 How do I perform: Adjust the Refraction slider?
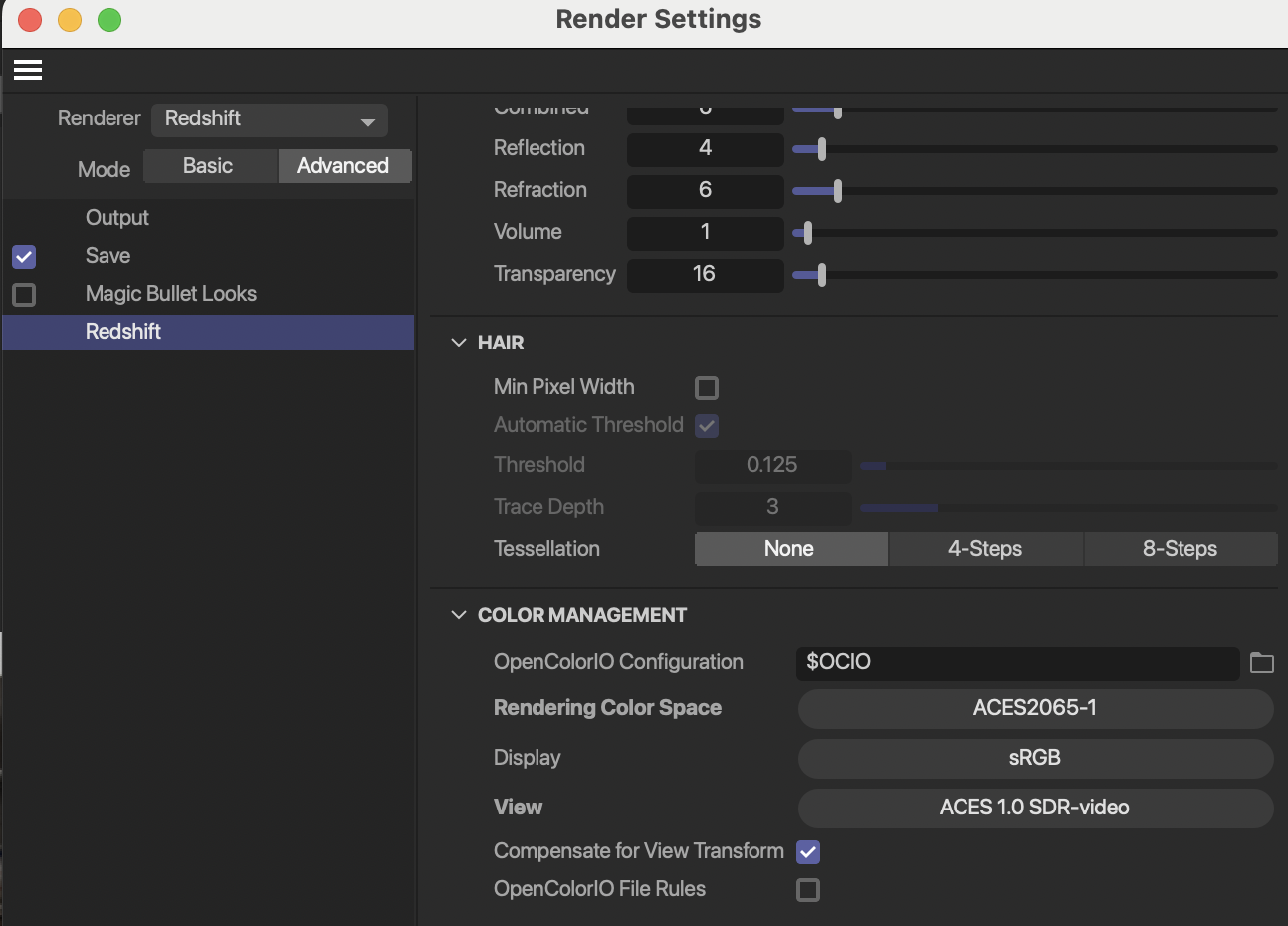click(x=838, y=191)
